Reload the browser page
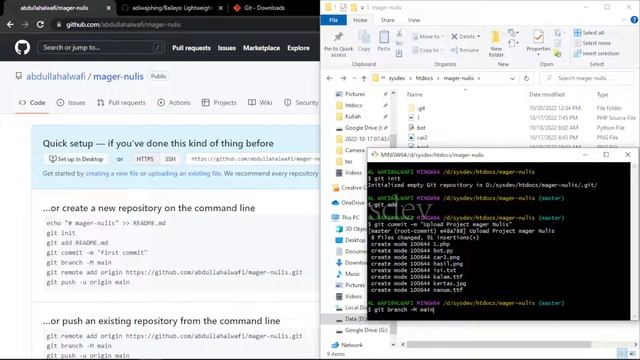640x360 pixels. (40, 24)
